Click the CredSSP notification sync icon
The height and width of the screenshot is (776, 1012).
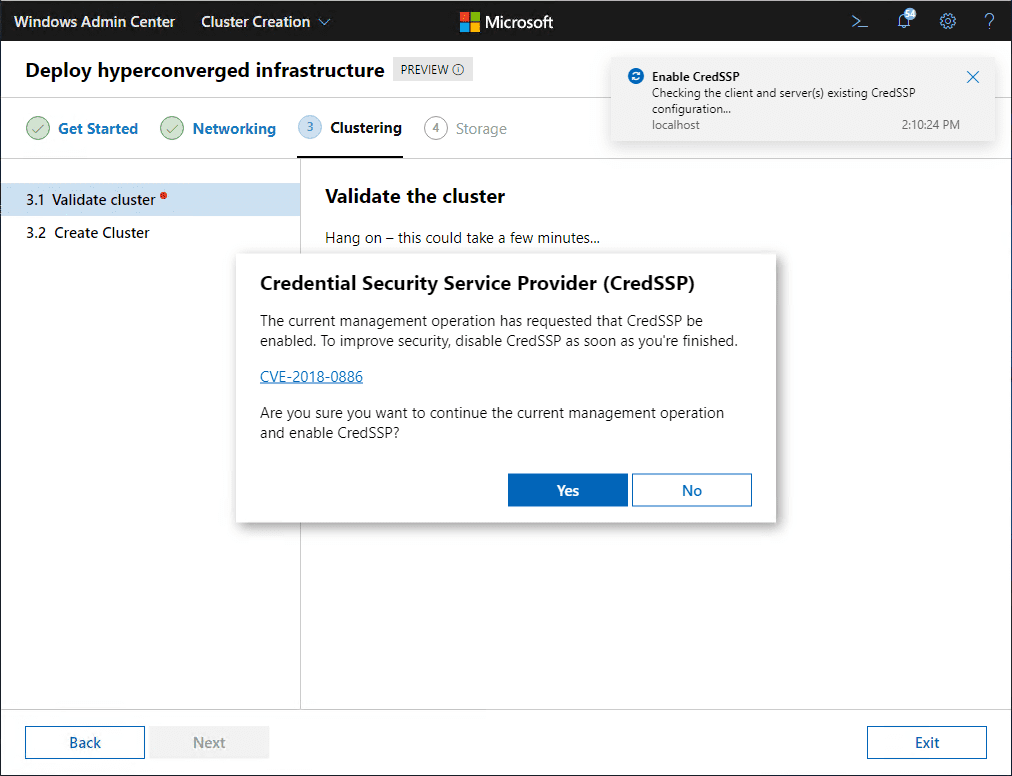(635, 77)
